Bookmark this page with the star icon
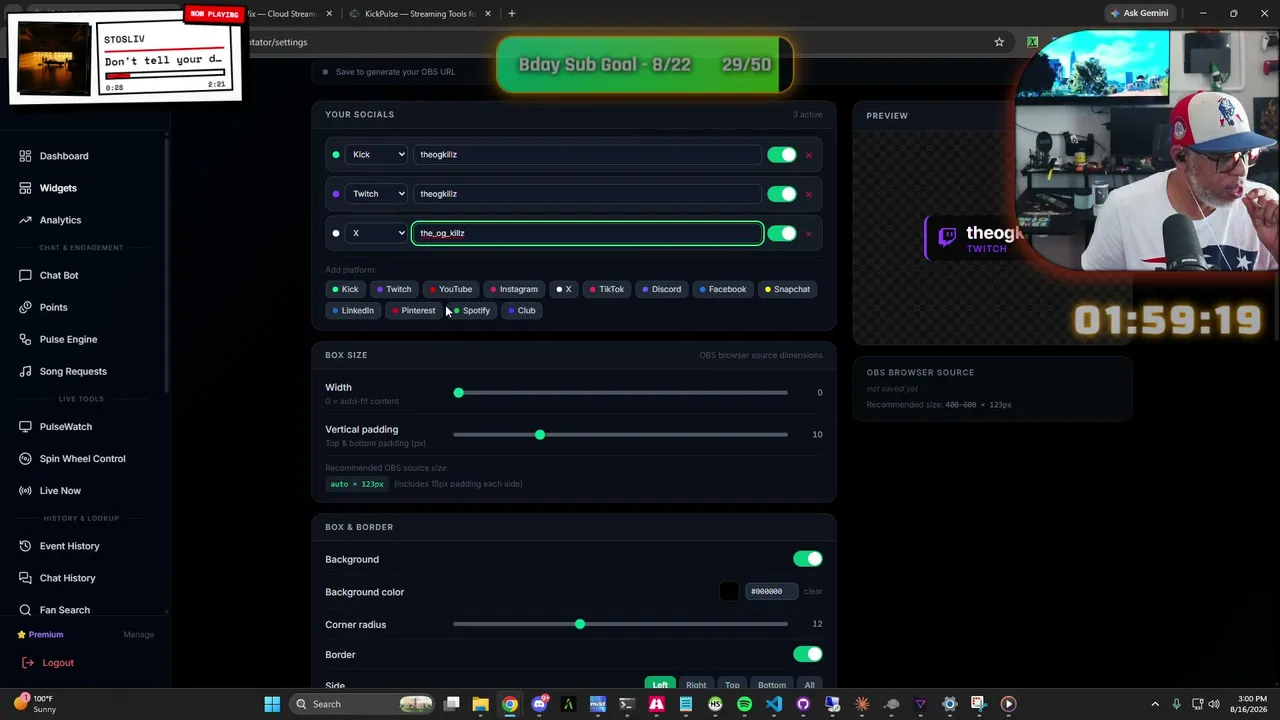 click(x=999, y=42)
